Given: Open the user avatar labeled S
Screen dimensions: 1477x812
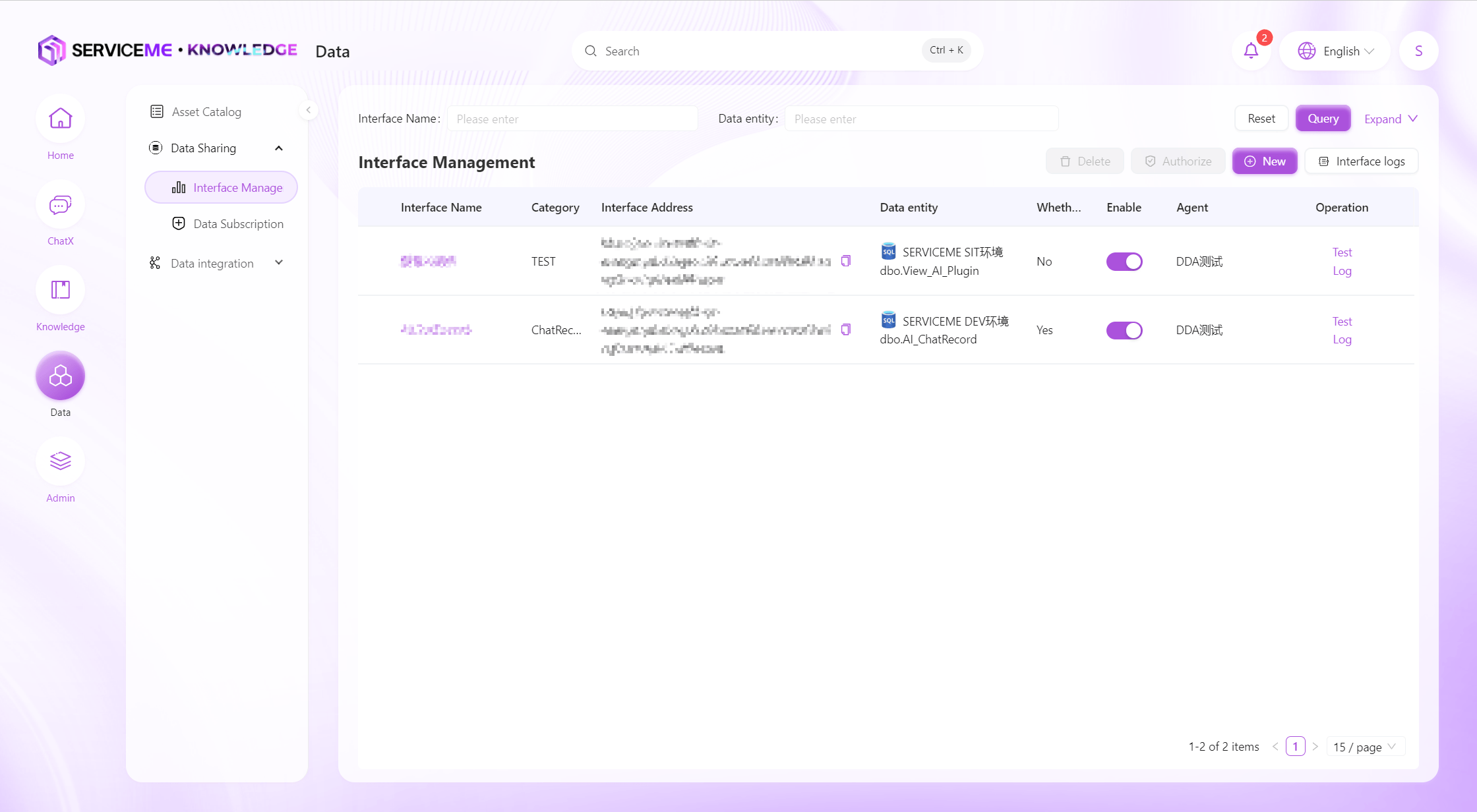Looking at the screenshot, I should tap(1418, 51).
